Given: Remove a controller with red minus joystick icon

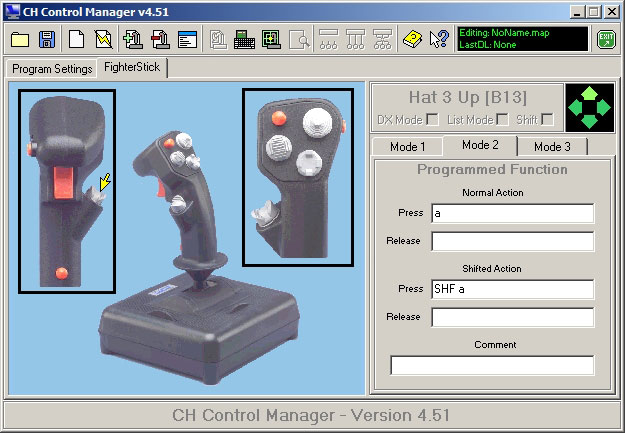Looking at the screenshot, I should click(160, 39).
